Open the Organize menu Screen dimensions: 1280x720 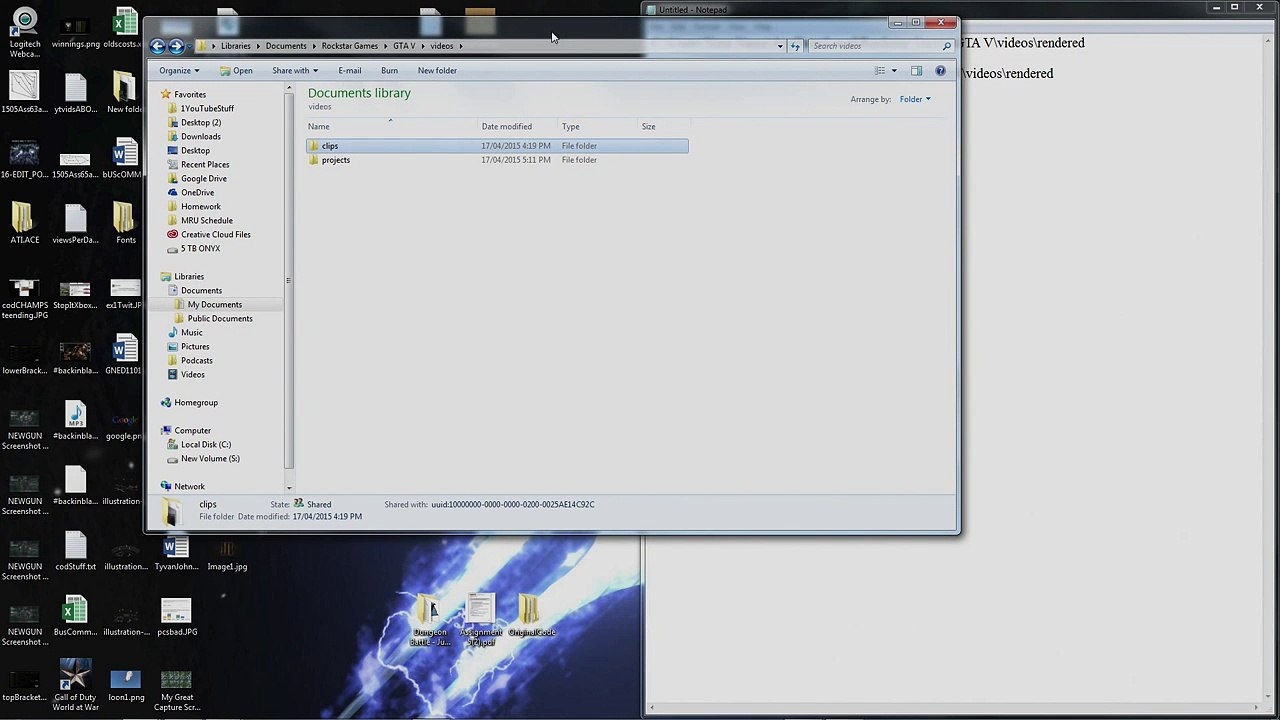(179, 71)
